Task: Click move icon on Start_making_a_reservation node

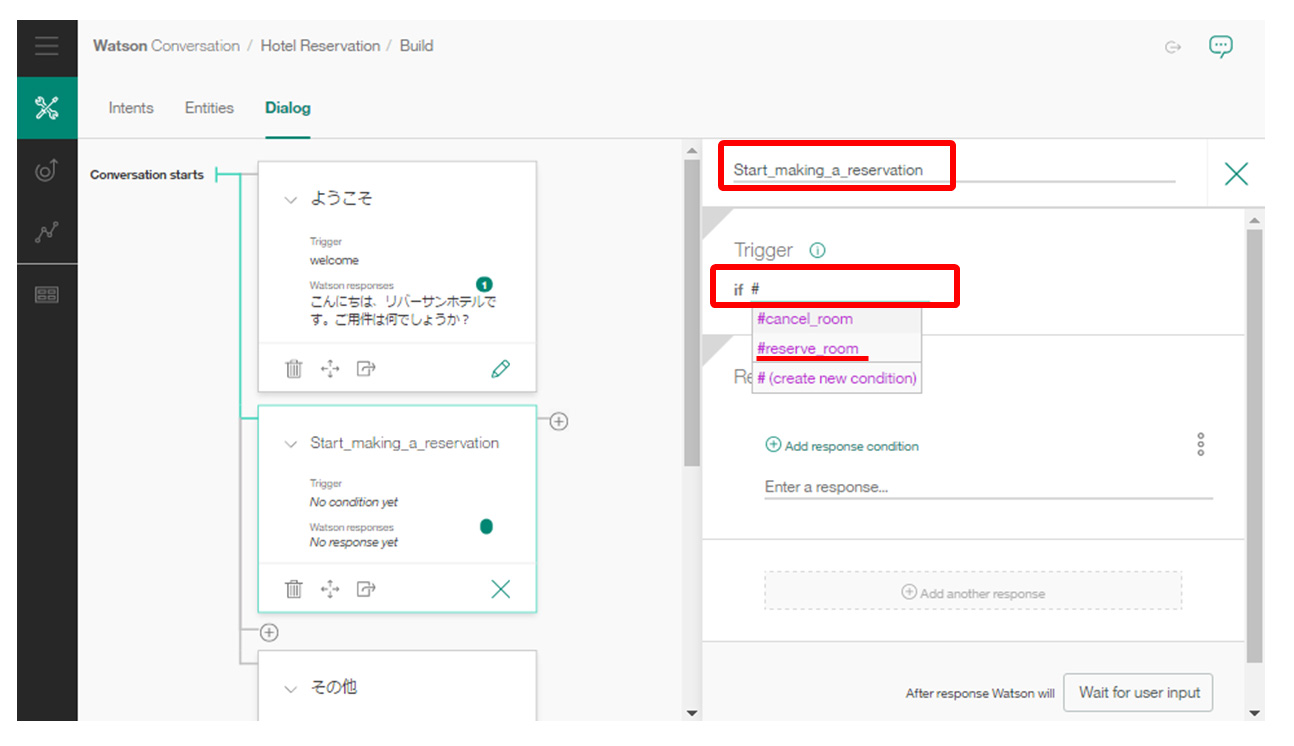Action: pos(330,589)
